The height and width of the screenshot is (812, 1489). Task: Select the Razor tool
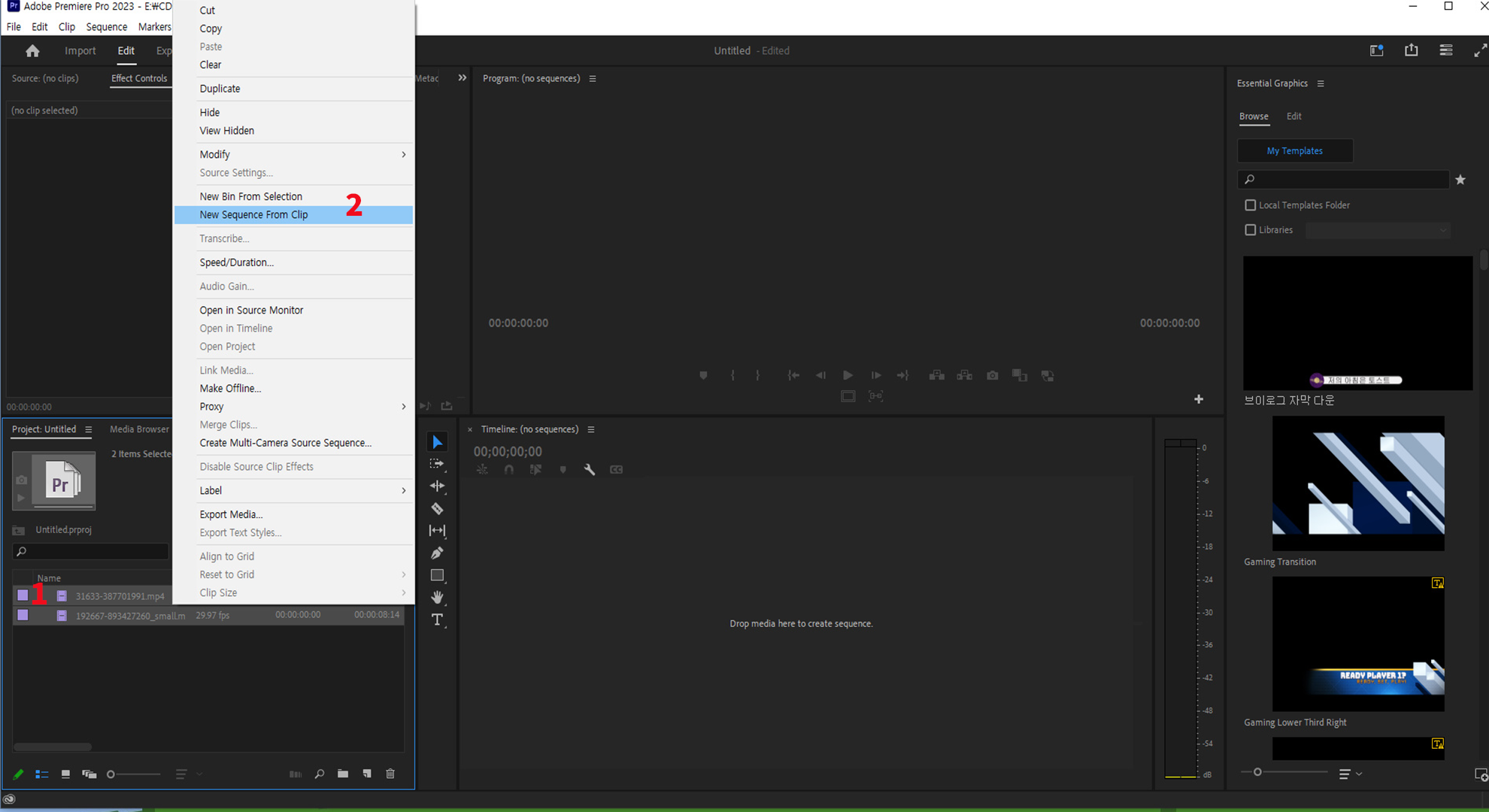(437, 509)
